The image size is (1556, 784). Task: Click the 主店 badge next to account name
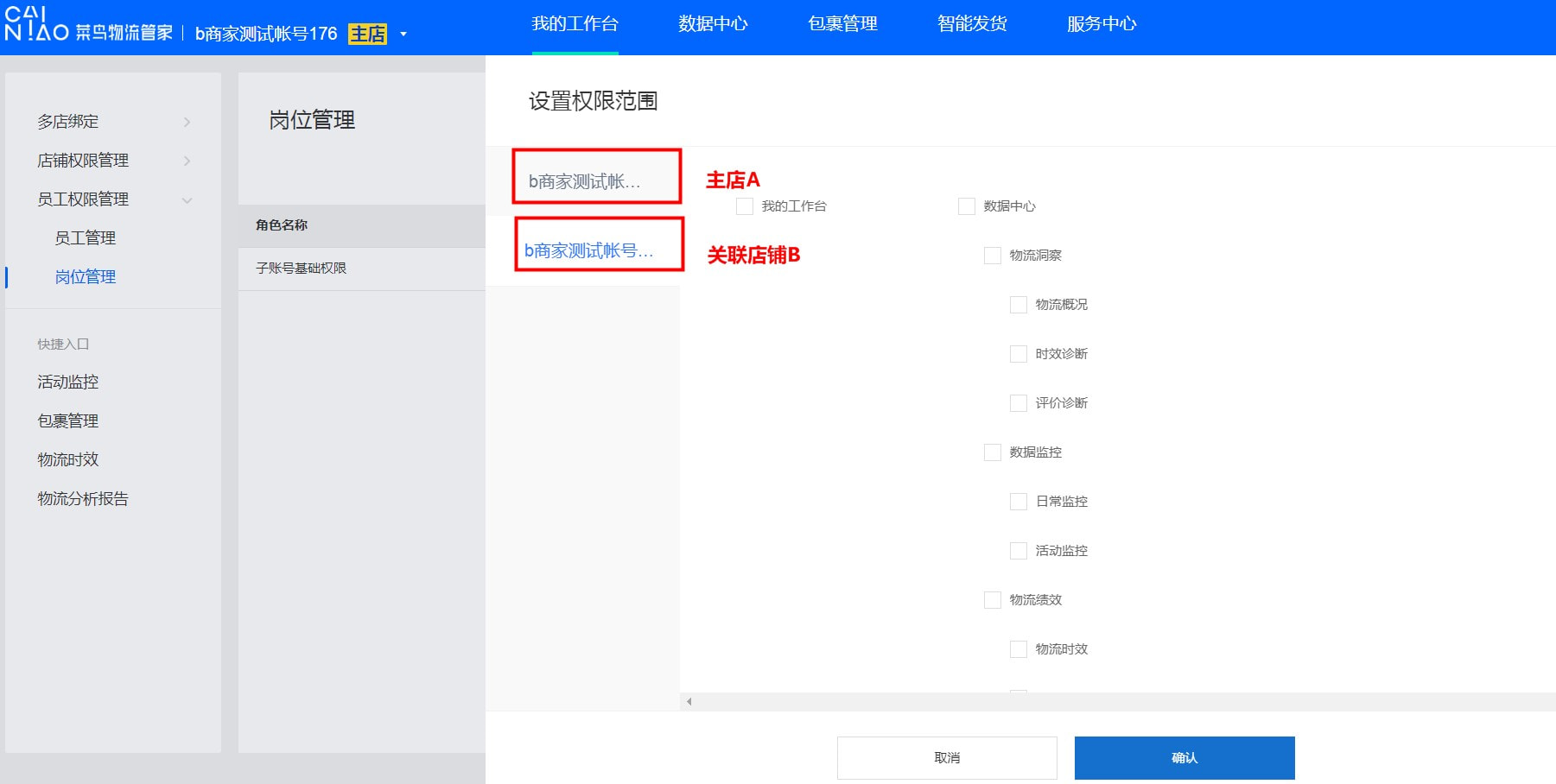coord(367,34)
